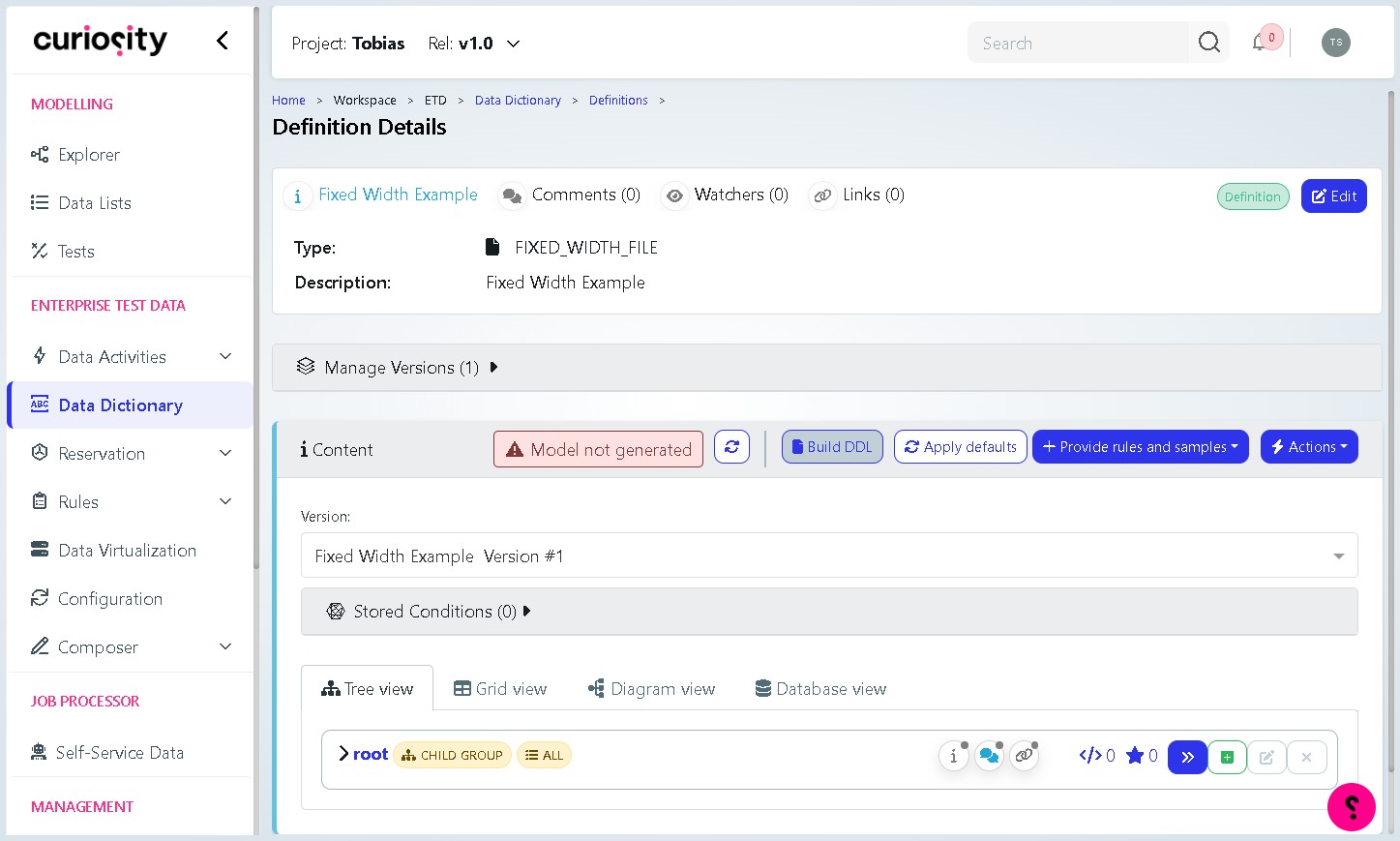Open Provide rules and samples dropdown
Image resolution: width=1400 pixels, height=841 pixels.
(x=1141, y=447)
